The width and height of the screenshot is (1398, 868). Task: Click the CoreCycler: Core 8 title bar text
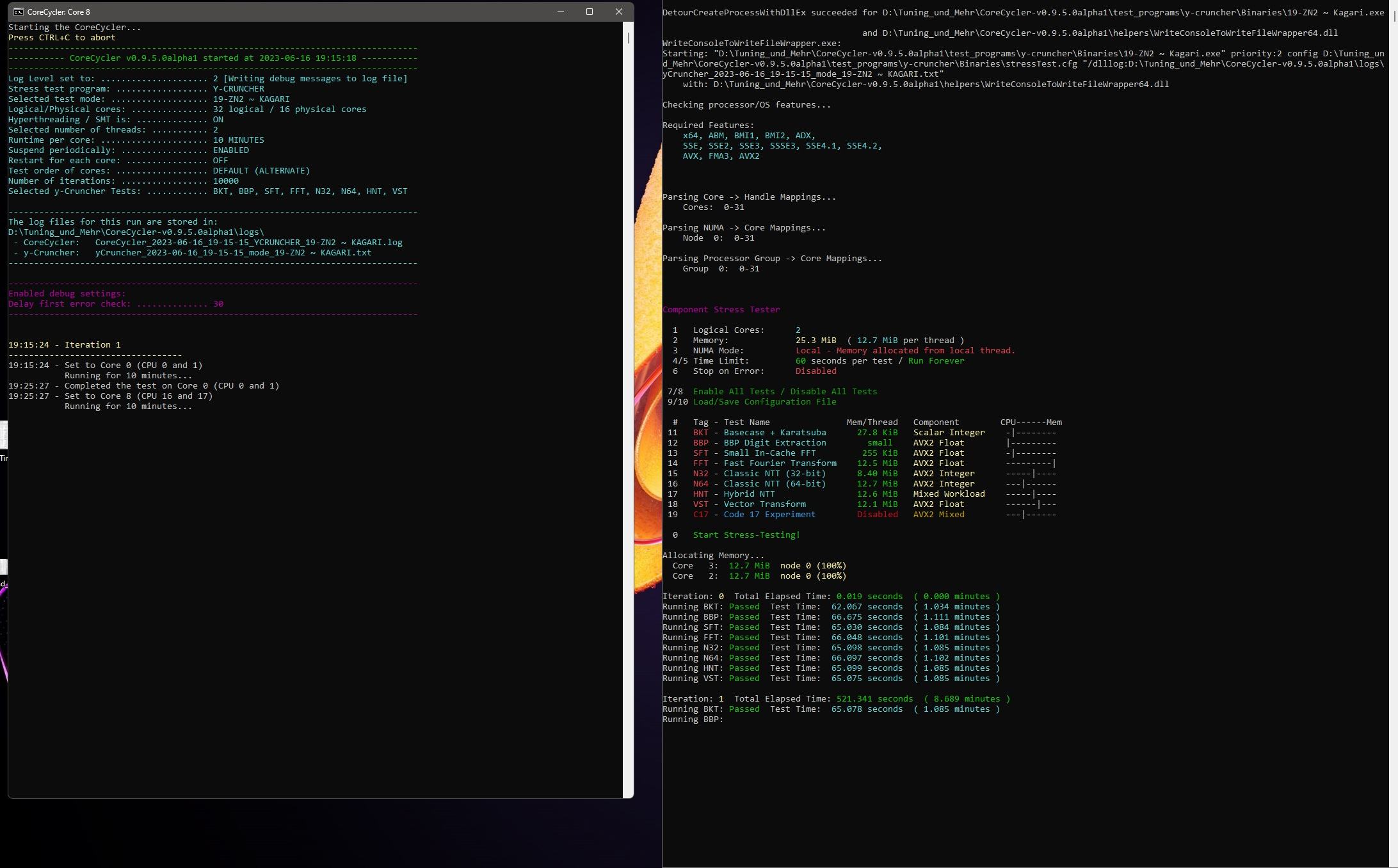(x=58, y=12)
